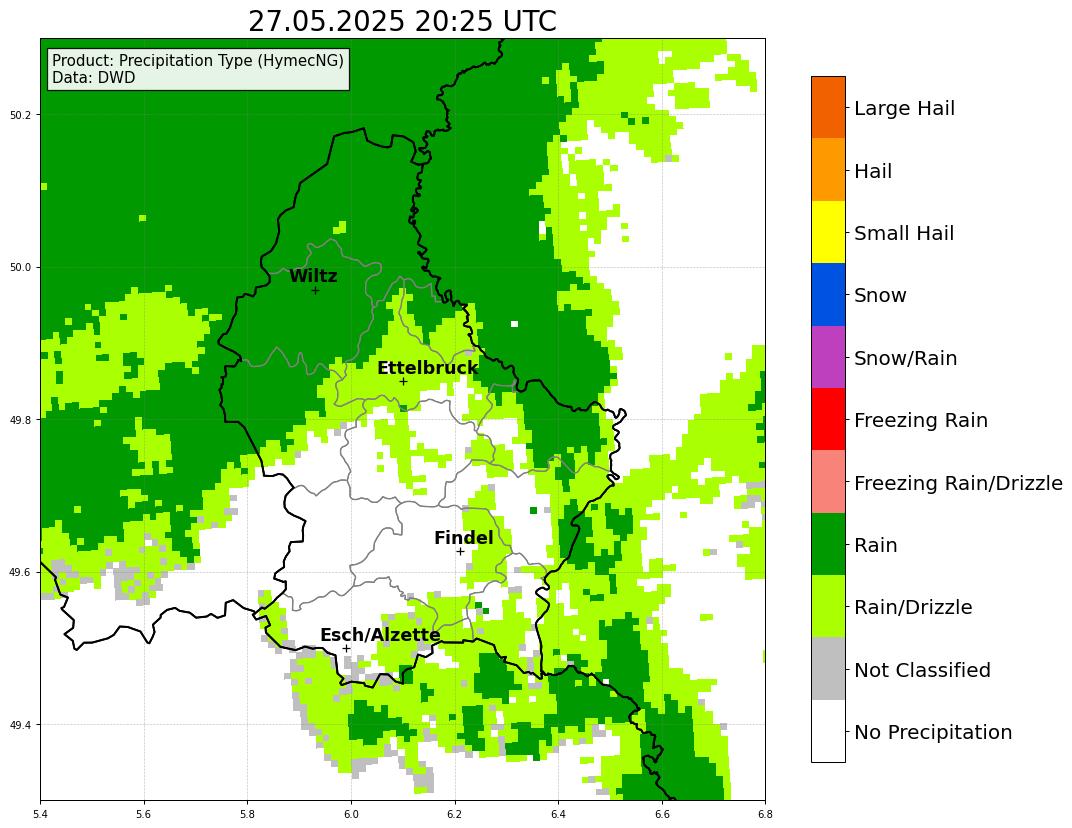The image size is (1072, 828).
Task: Click the Hail legend label
Action: tap(873, 171)
